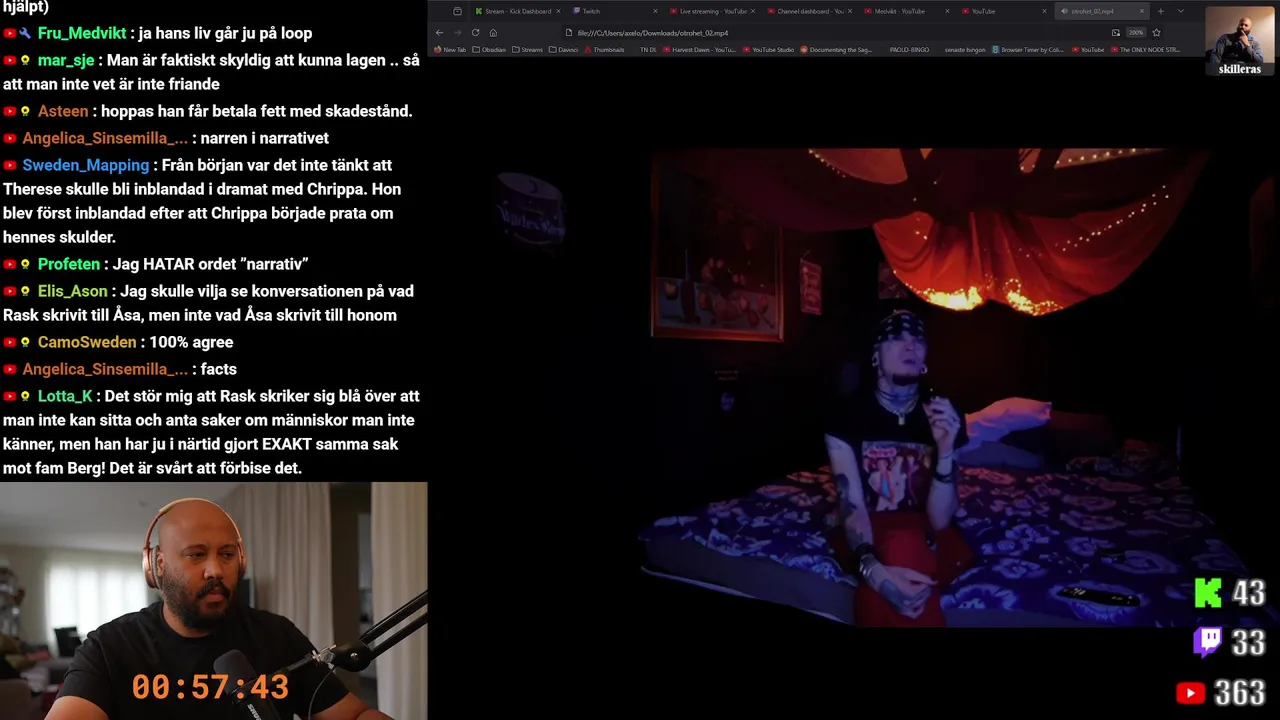Expand the list all tabs dropdown

pos(1180,11)
